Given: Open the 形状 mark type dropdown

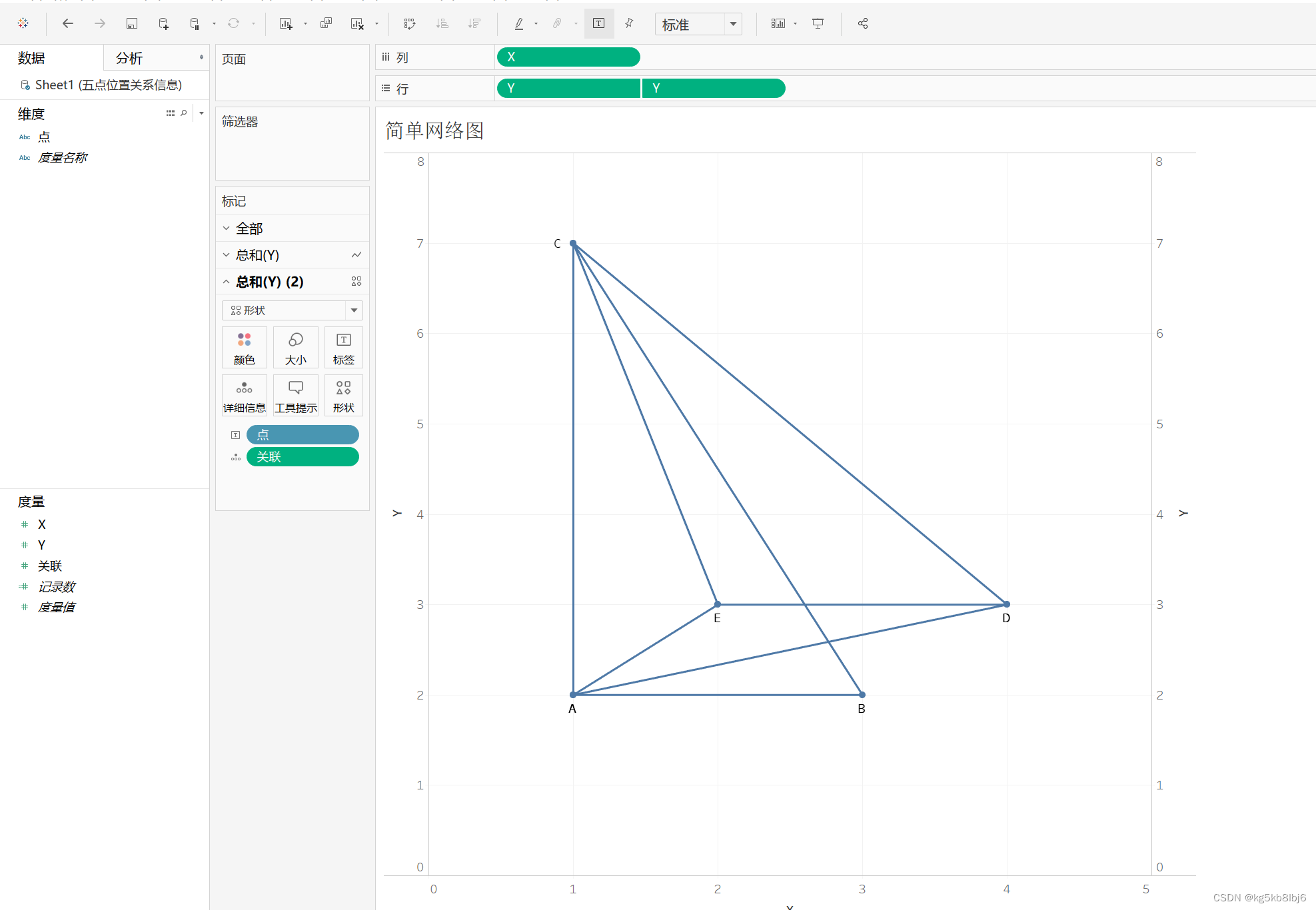Looking at the screenshot, I should click(x=293, y=310).
